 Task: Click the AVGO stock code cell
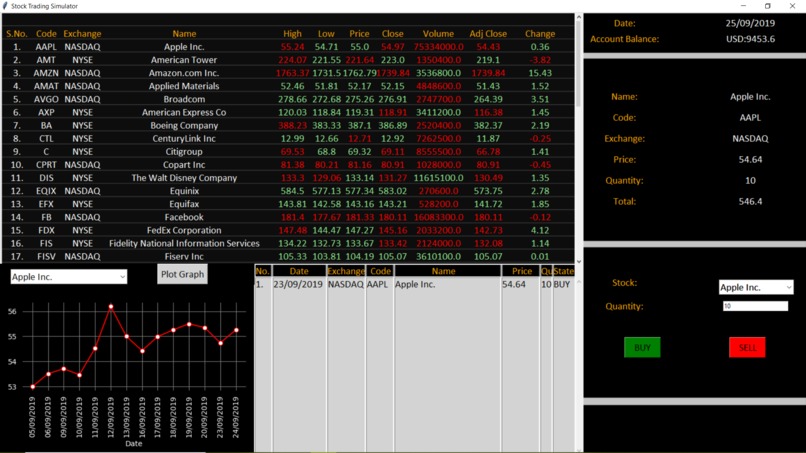(46, 99)
